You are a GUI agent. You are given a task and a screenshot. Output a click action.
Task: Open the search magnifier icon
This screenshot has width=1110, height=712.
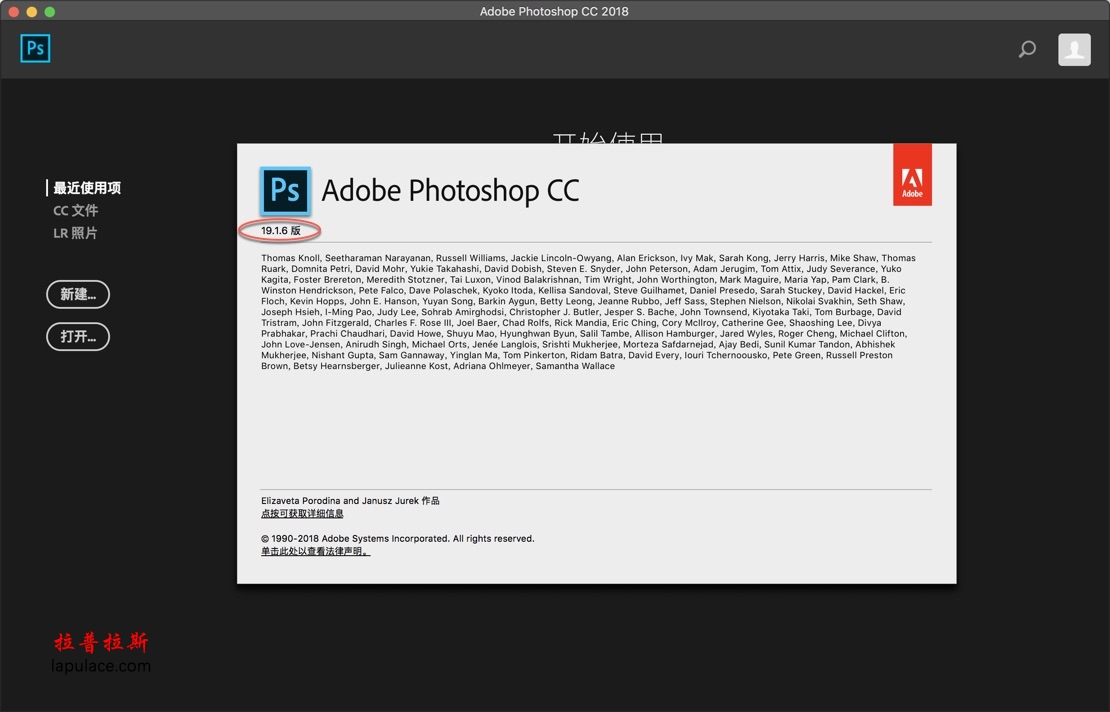[1027, 49]
